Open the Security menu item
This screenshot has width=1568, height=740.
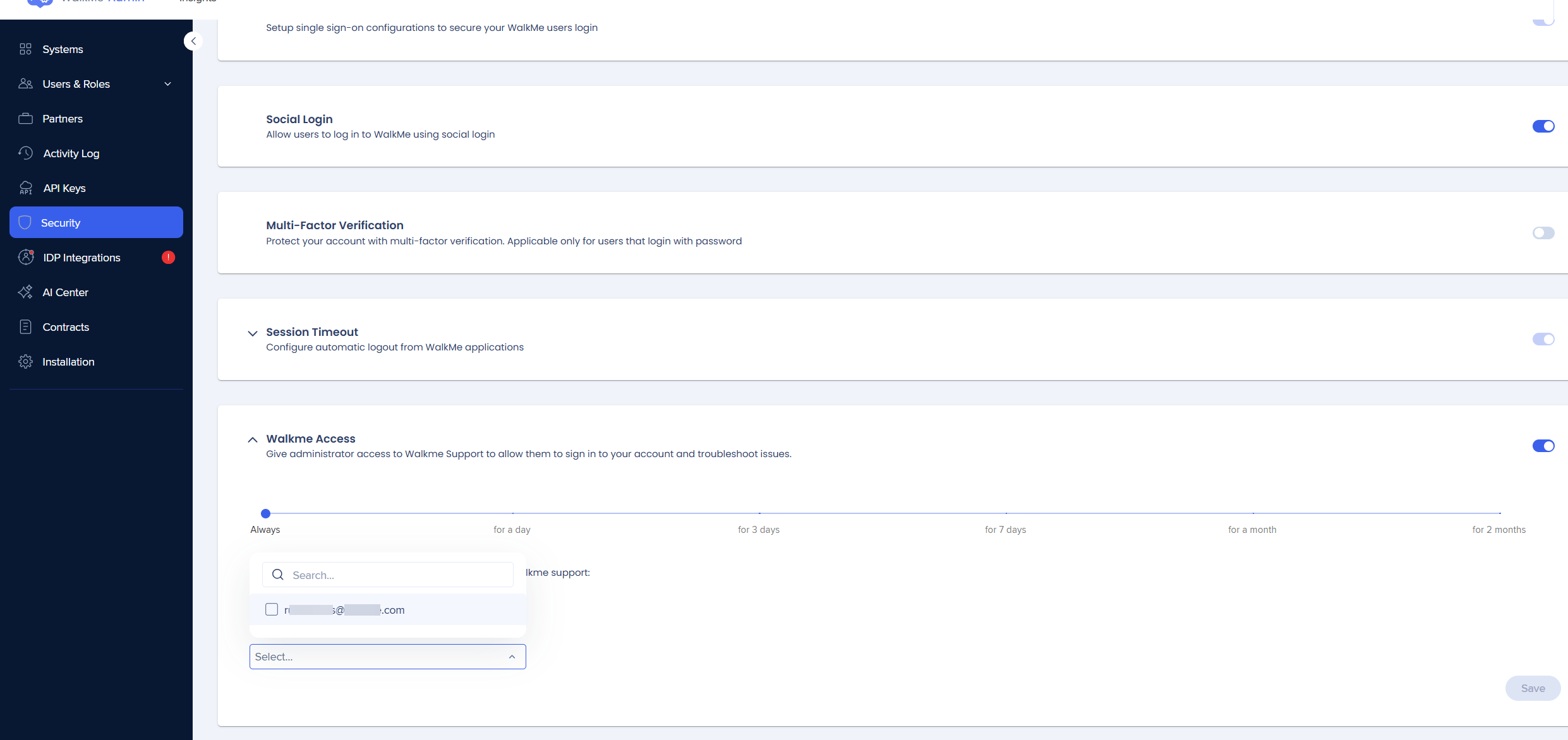(x=96, y=222)
